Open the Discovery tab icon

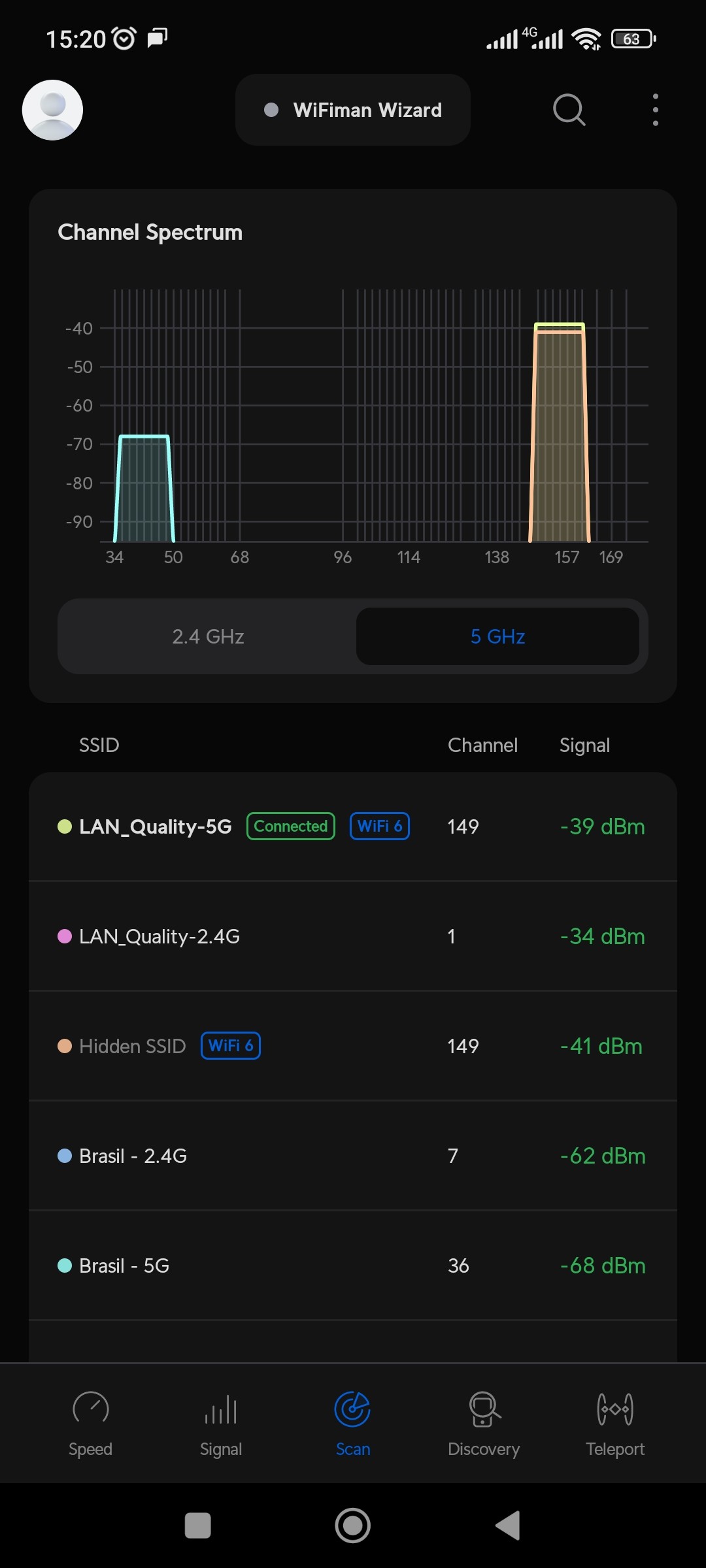[x=484, y=1409]
